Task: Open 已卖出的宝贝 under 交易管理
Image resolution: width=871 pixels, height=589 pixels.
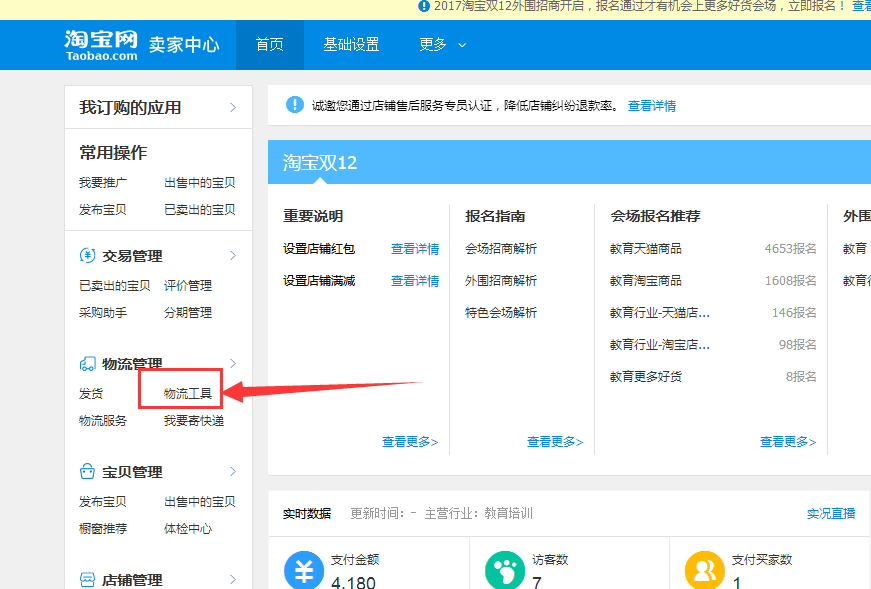Action: [x=114, y=286]
